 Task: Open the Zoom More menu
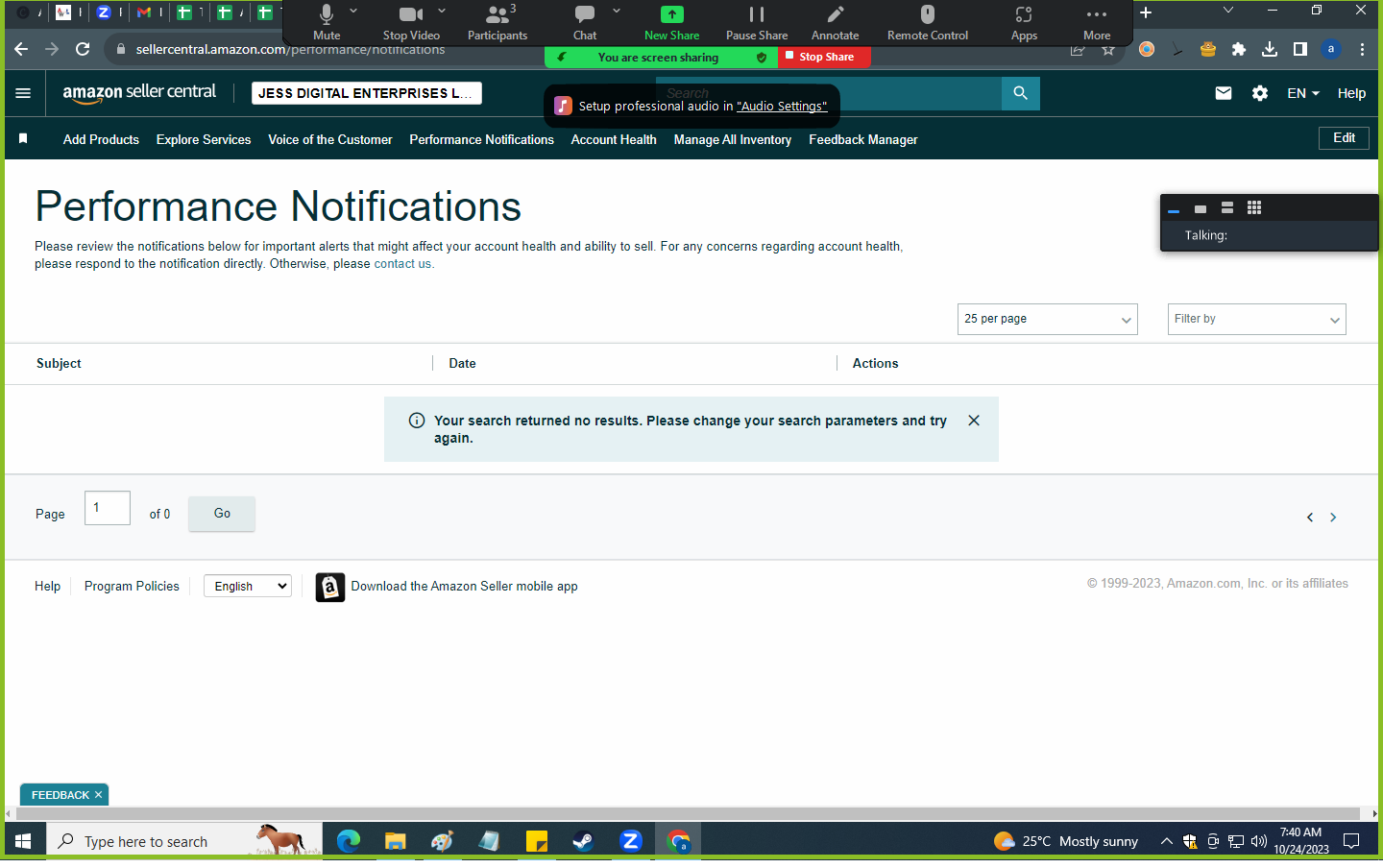click(1097, 22)
